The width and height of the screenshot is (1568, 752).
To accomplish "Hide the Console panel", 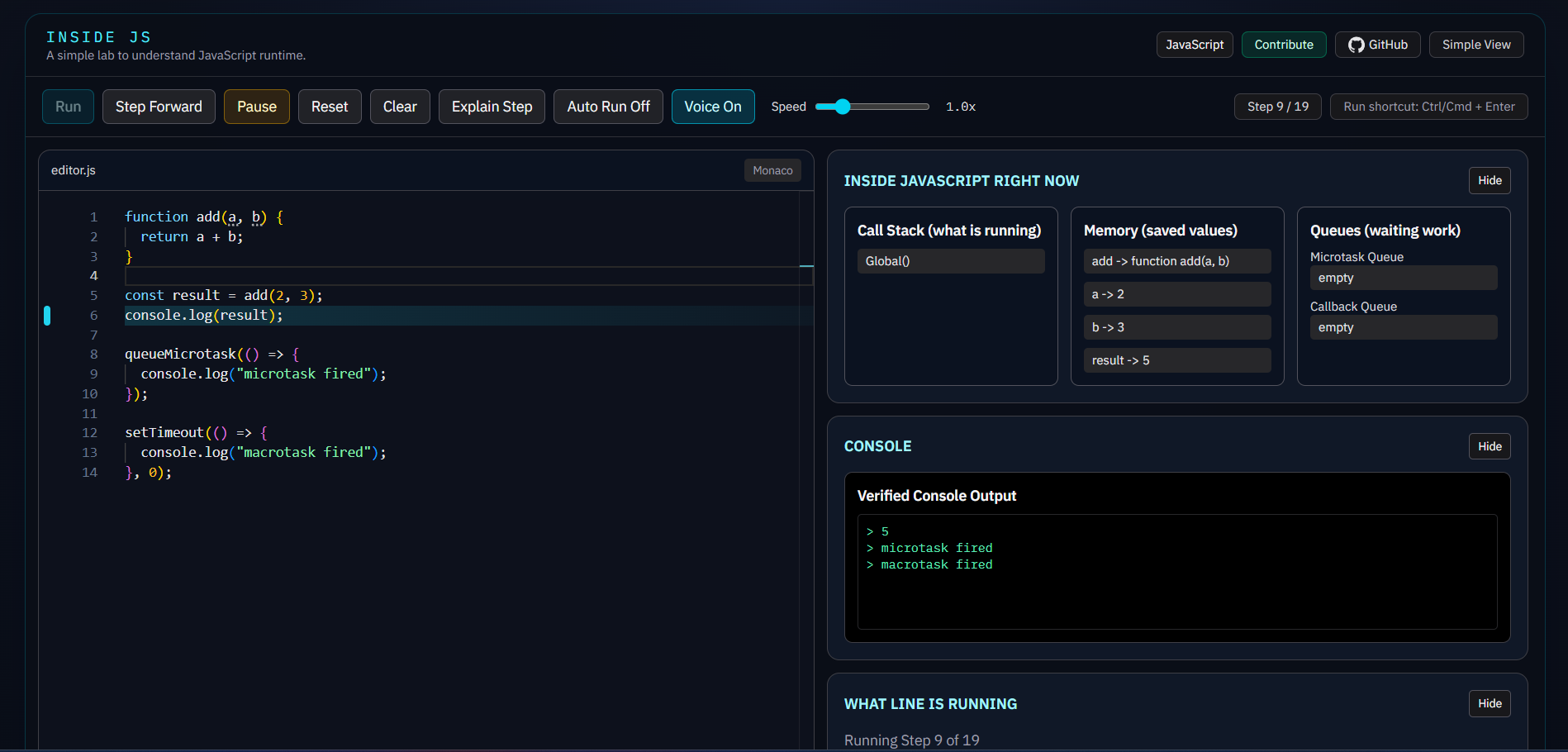I will (1490, 445).
